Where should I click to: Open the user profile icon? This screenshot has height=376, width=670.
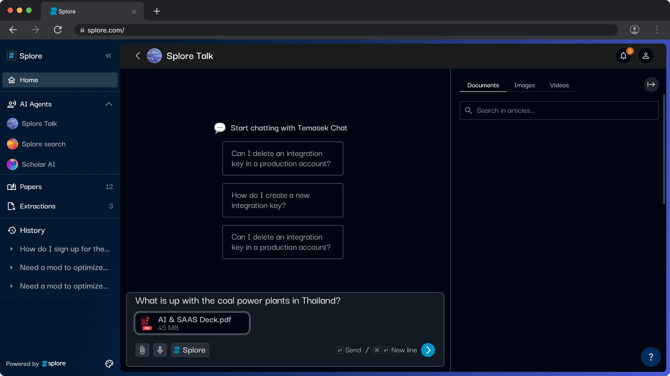pyautogui.click(x=646, y=56)
